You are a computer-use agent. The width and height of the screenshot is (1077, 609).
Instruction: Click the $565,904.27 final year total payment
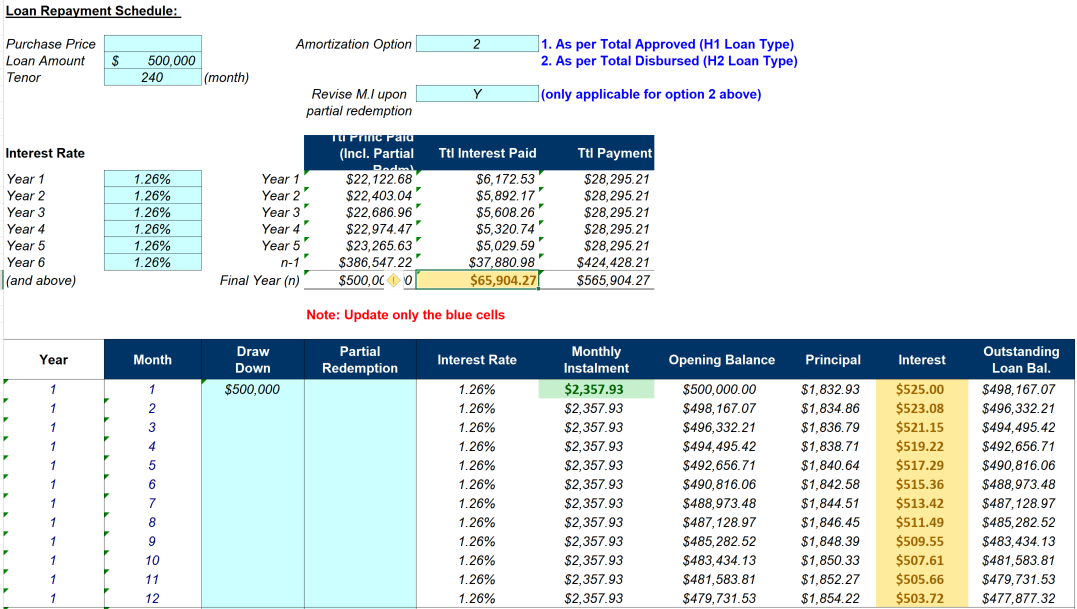613,280
